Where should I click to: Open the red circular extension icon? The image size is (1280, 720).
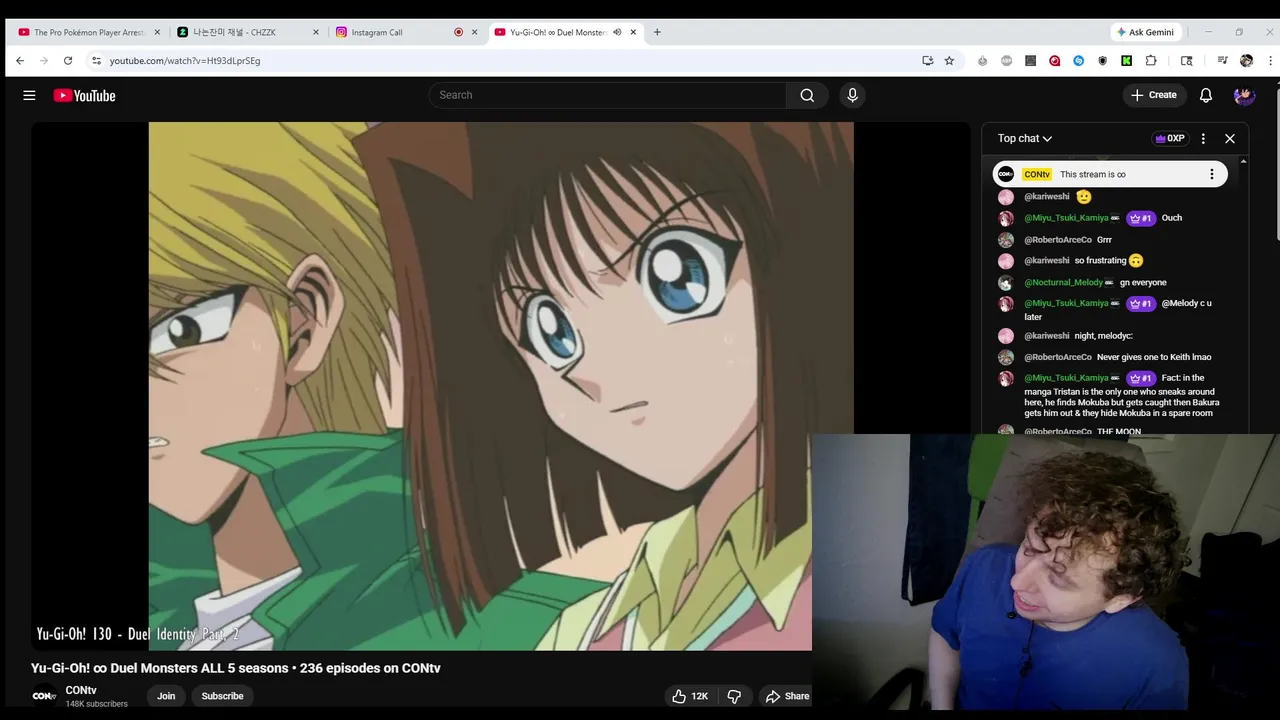click(1054, 61)
